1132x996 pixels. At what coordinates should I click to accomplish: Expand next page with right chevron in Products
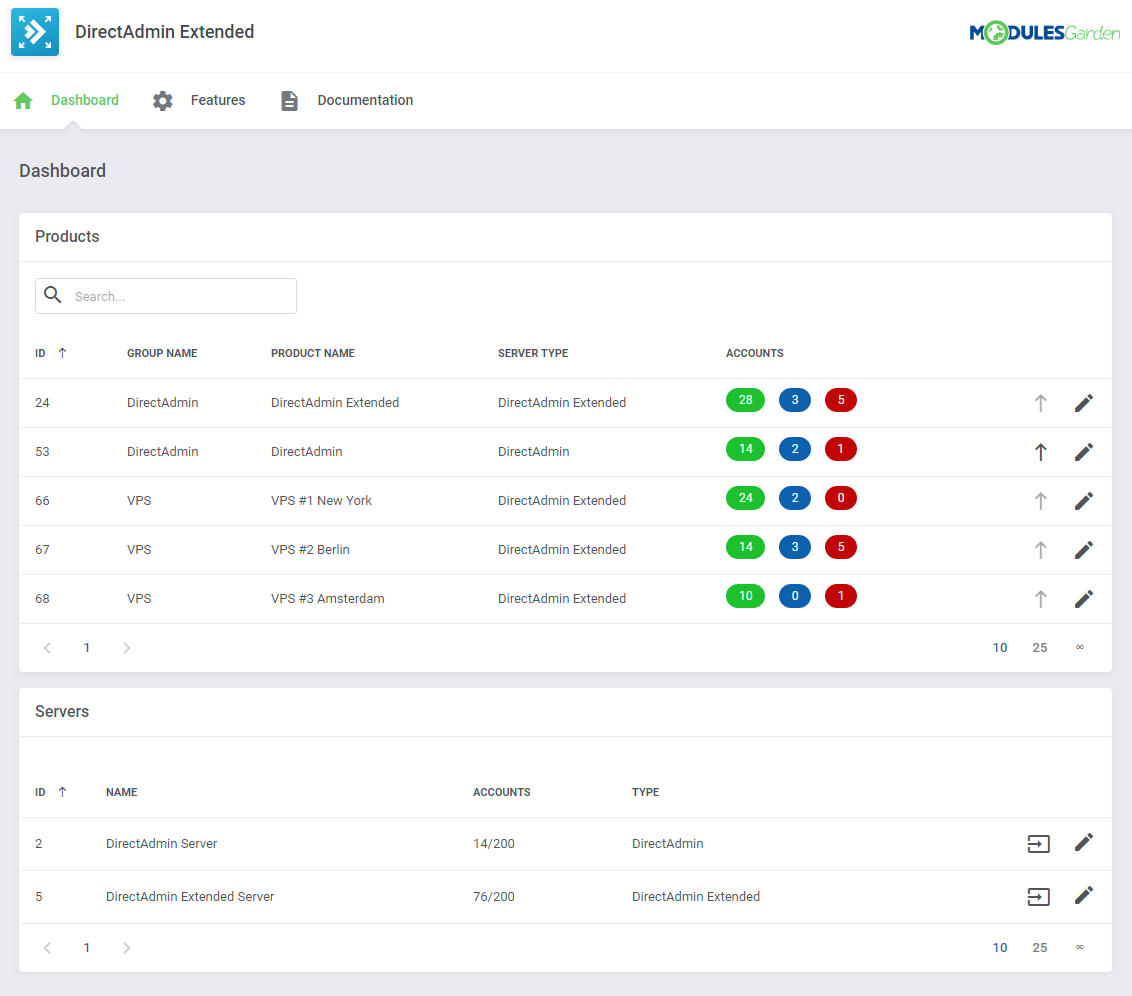pyautogui.click(x=126, y=647)
